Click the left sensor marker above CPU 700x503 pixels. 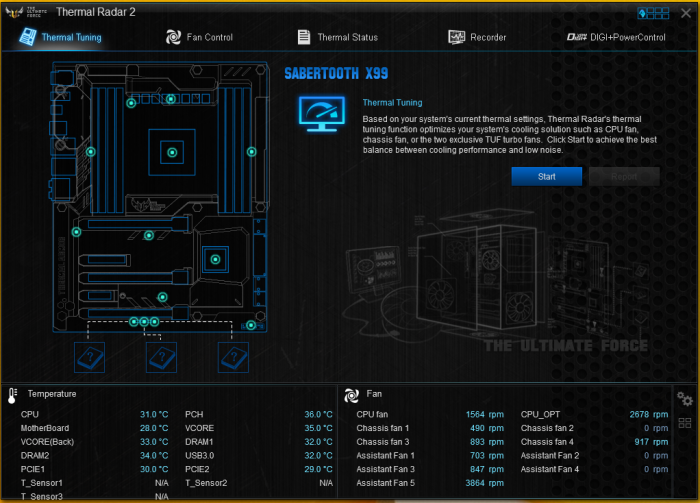pyautogui.click(x=131, y=103)
